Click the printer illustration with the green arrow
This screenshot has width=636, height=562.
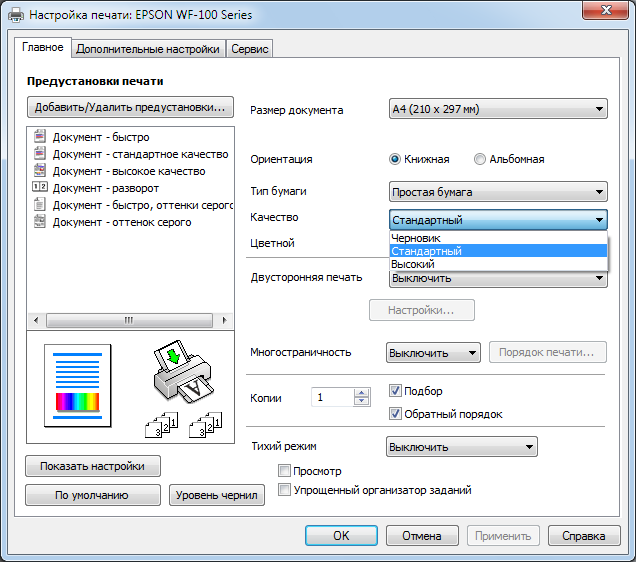(x=183, y=372)
